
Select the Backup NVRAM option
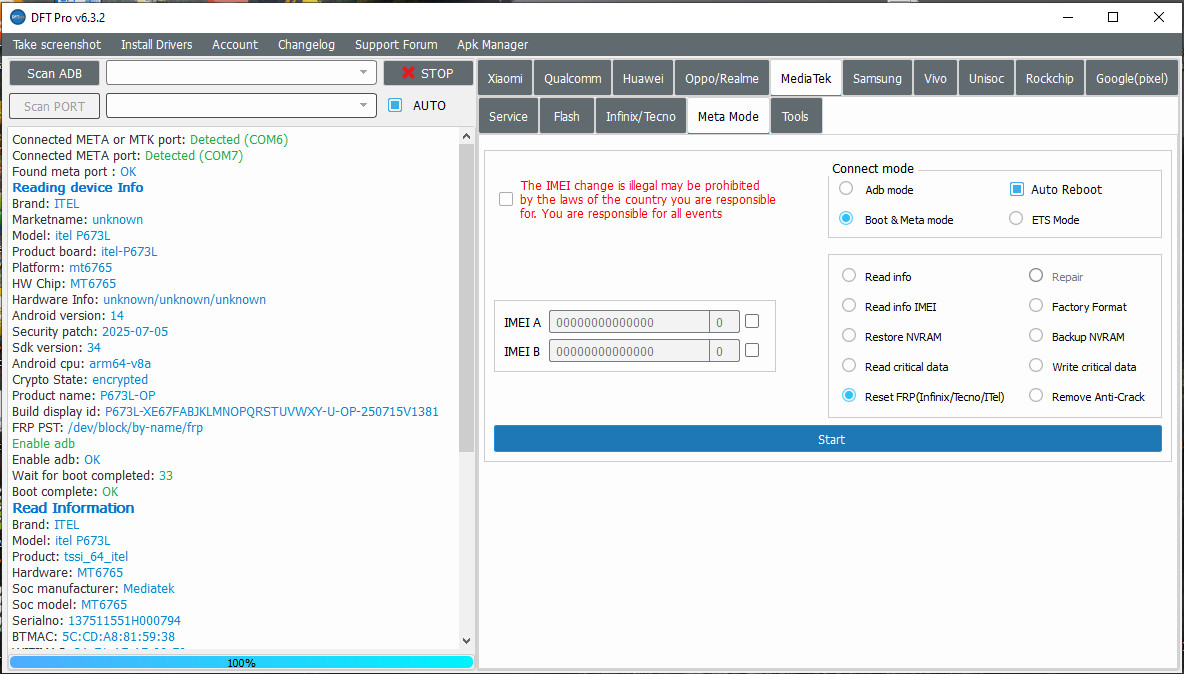[1036, 337]
